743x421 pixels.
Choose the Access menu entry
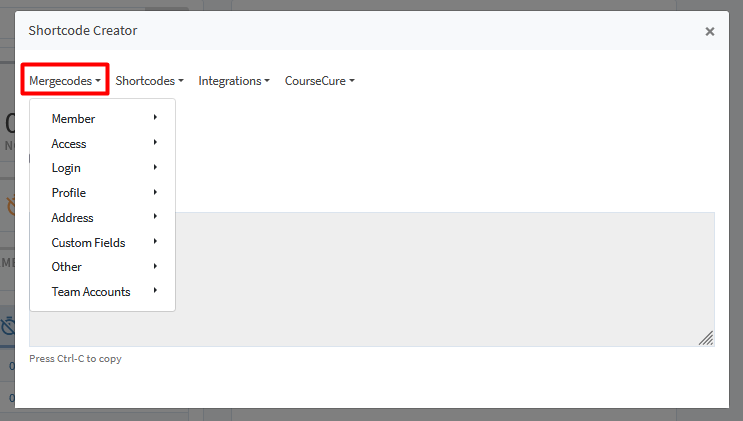click(x=102, y=144)
